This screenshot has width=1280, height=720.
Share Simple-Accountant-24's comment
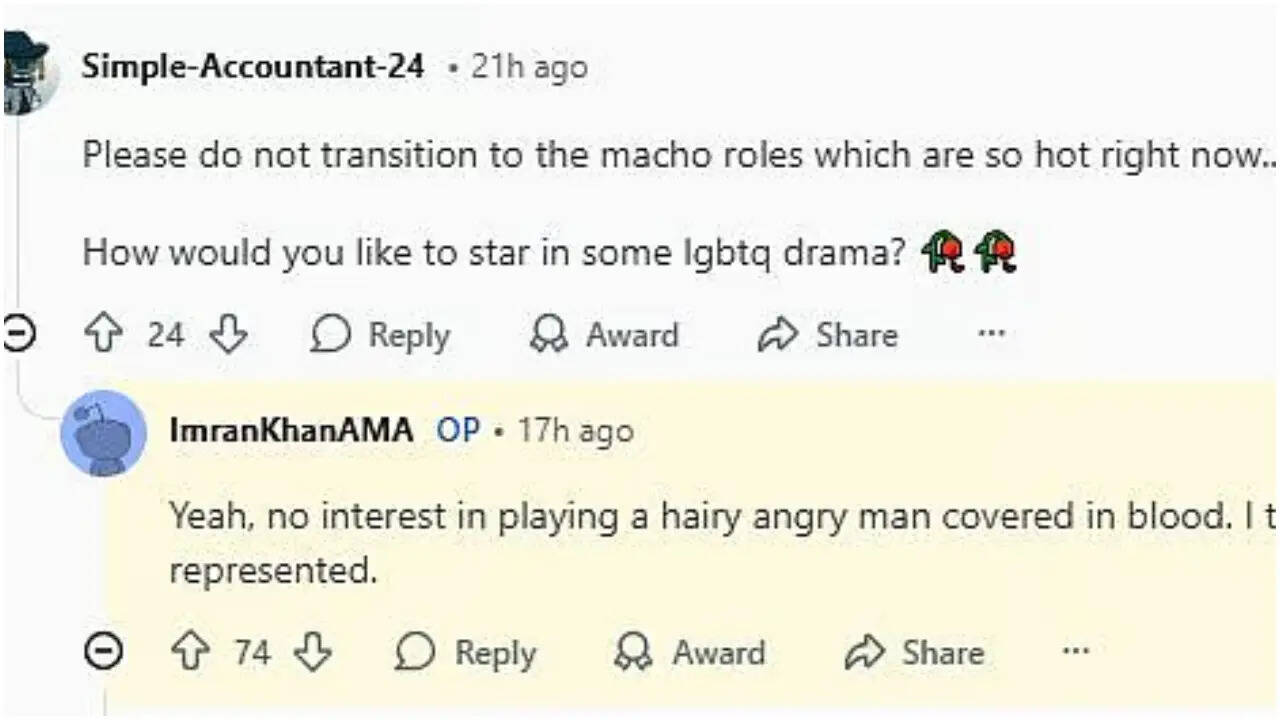(828, 334)
